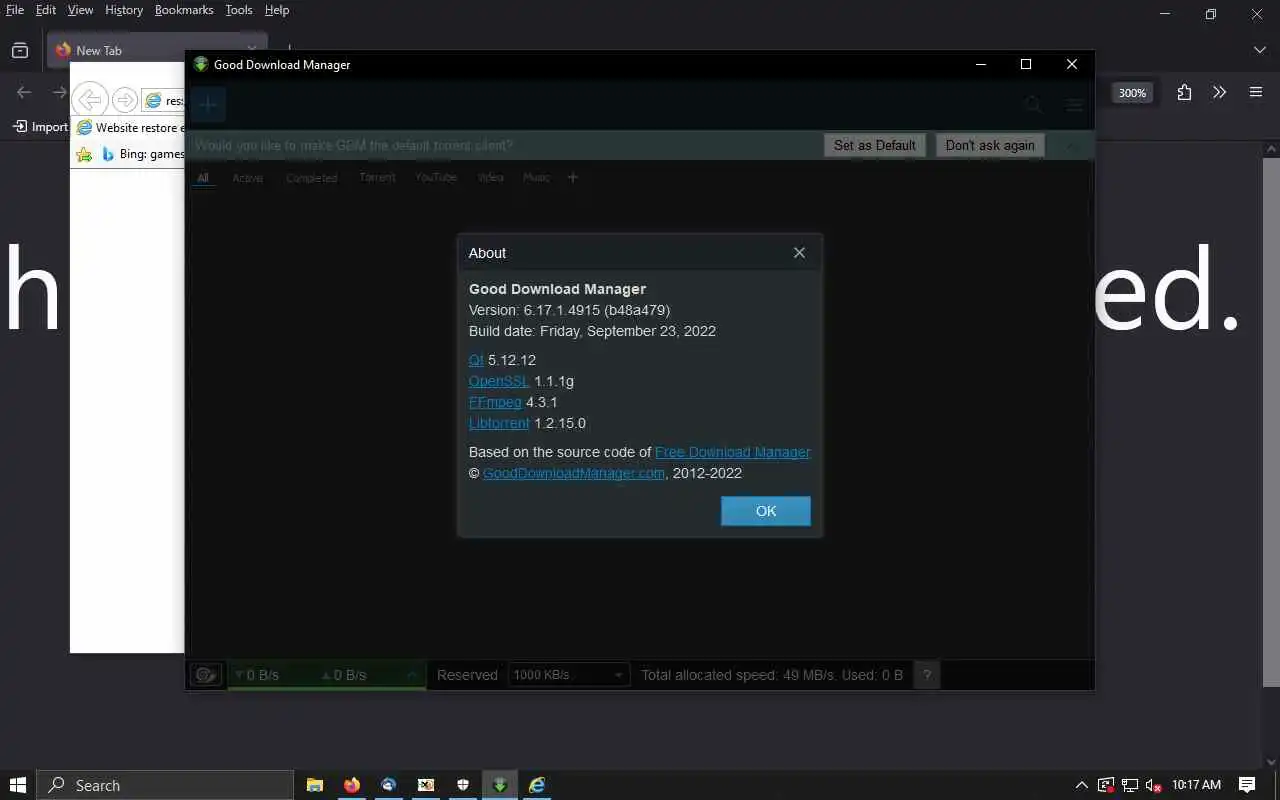
Task: Open Firefox Bookmarks menu
Action: pos(184,10)
